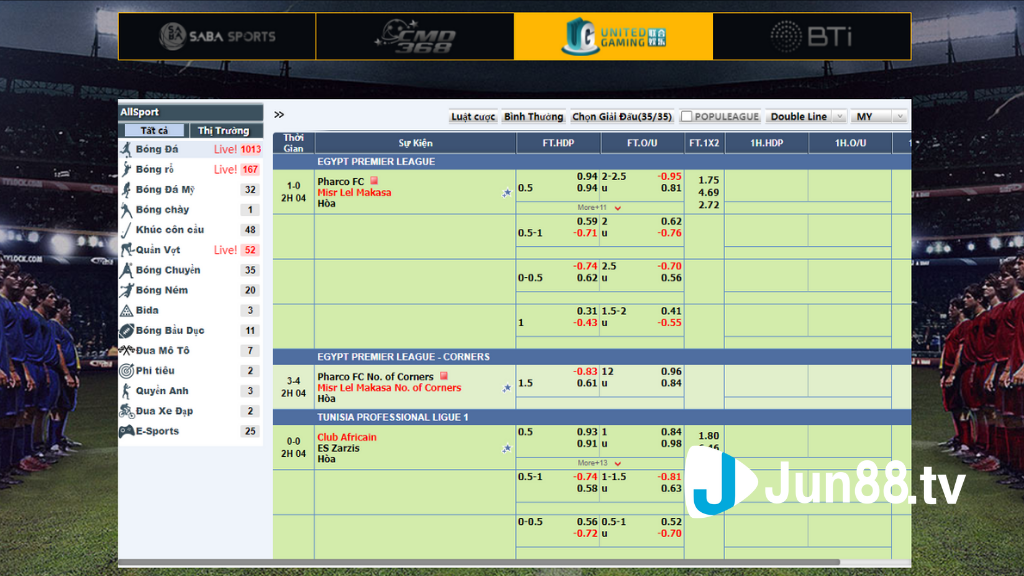
Task: Switch to the Thị Trường tab
Action: click(223, 131)
